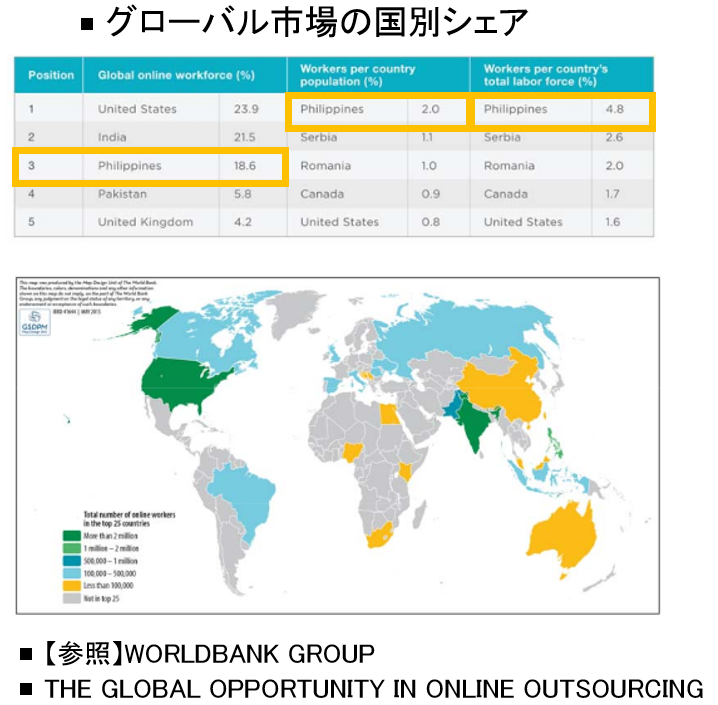Click 'United States' next to the value 1.6
The height and width of the screenshot is (705, 718).
(x=523, y=222)
